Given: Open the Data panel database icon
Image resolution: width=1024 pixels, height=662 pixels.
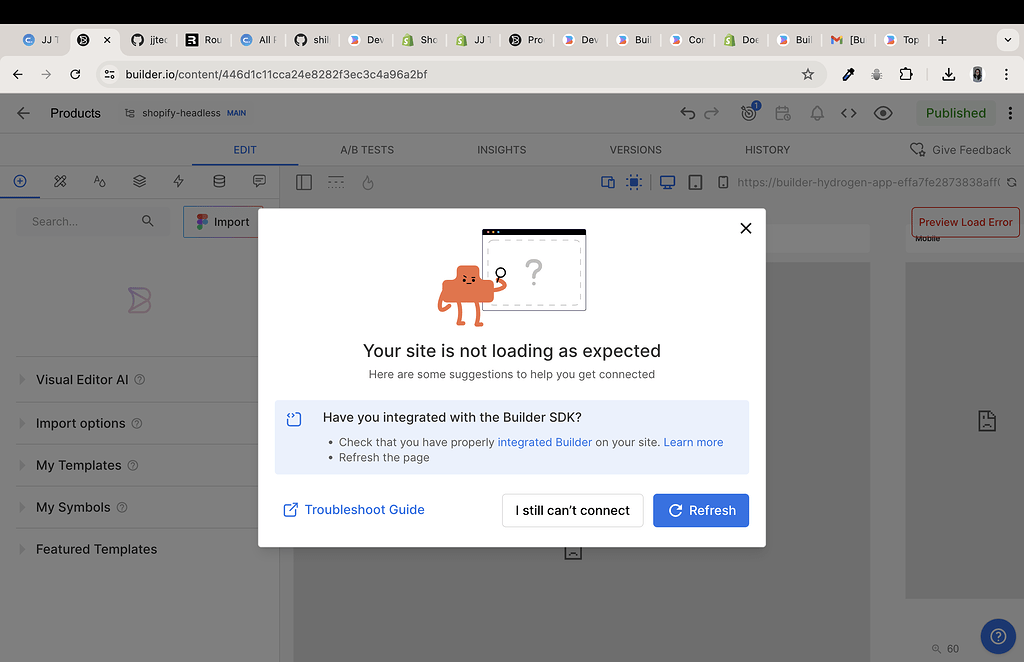Looking at the screenshot, I should click(219, 182).
